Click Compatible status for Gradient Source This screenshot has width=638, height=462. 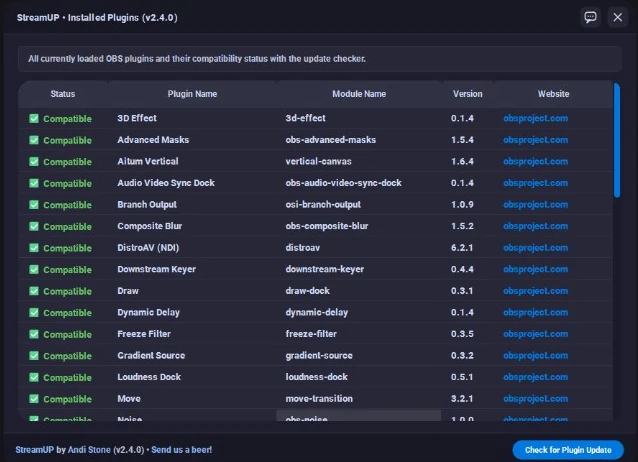(x=68, y=356)
